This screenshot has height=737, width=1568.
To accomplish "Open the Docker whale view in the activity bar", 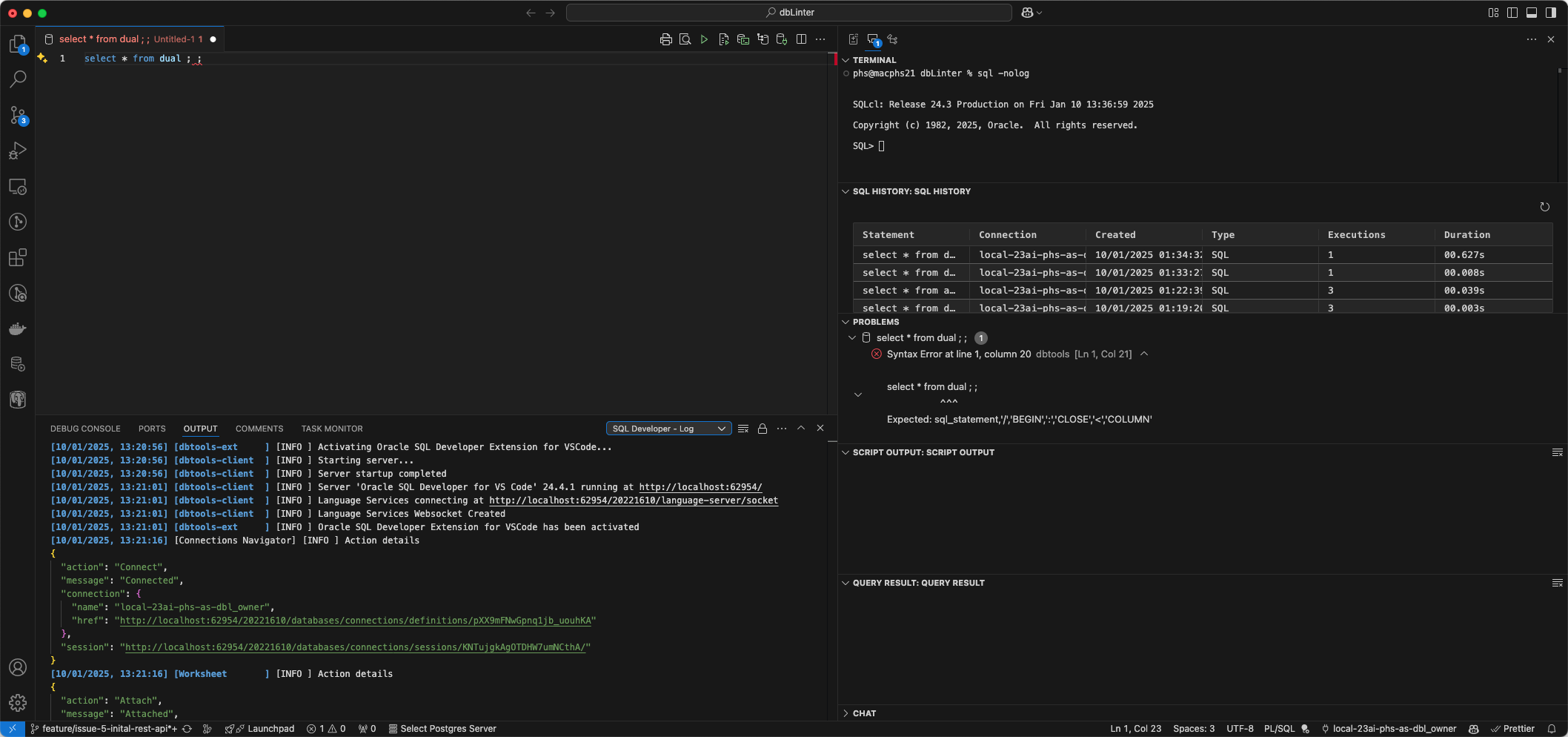I will coord(18,328).
